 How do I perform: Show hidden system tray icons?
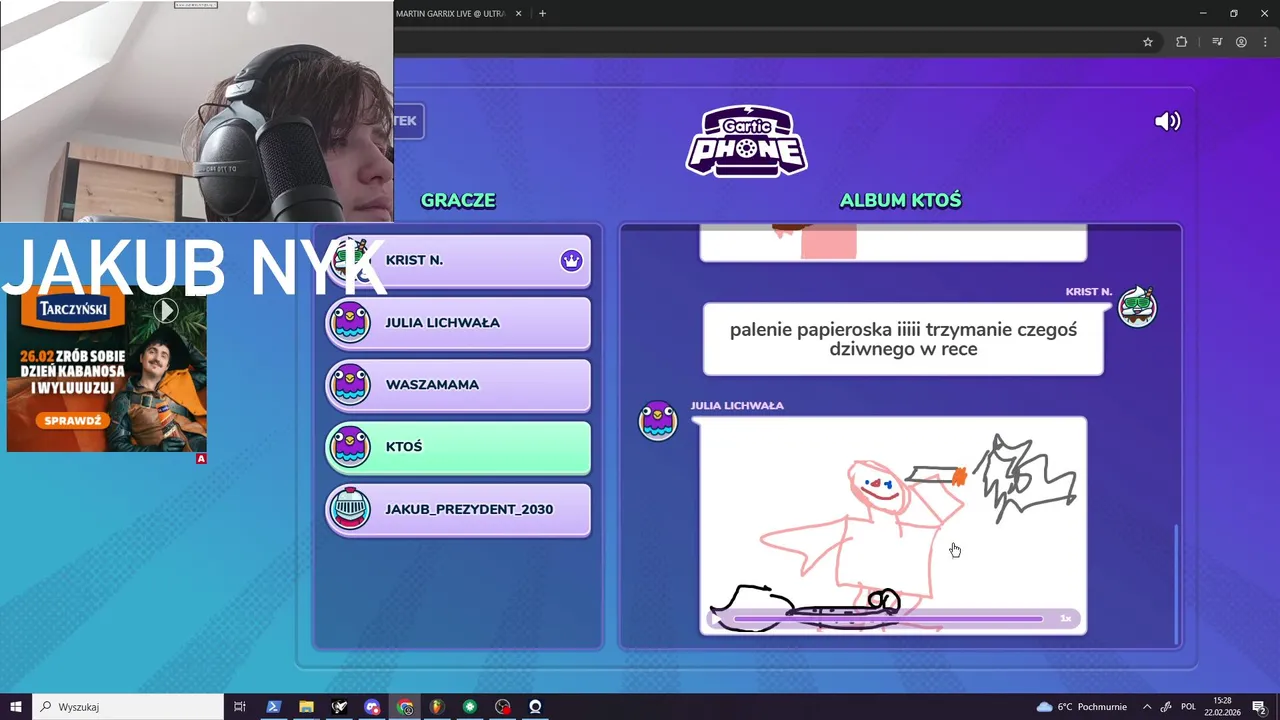pyautogui.click(x=1147, y=707)
